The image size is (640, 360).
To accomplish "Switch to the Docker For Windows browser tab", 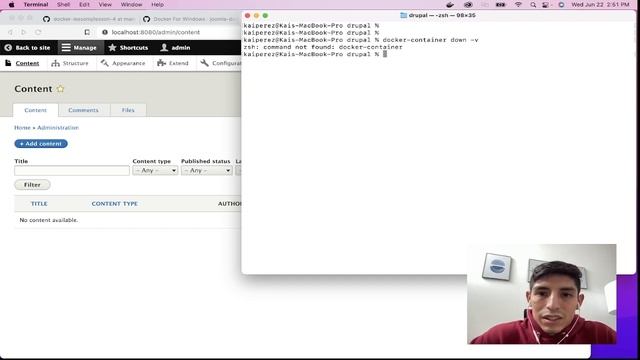I will [x=190, y=19].
